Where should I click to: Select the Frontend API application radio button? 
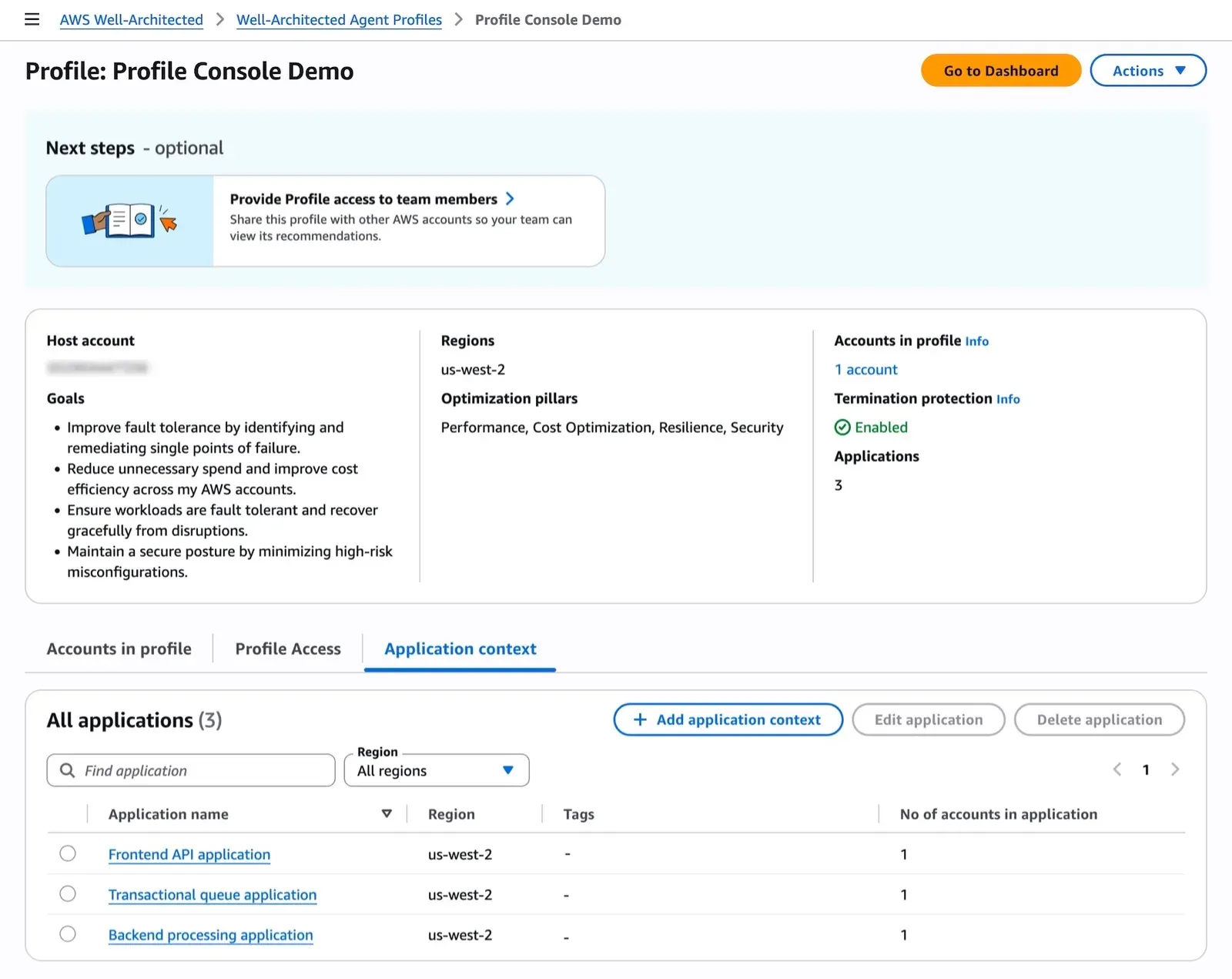point(68,853)
